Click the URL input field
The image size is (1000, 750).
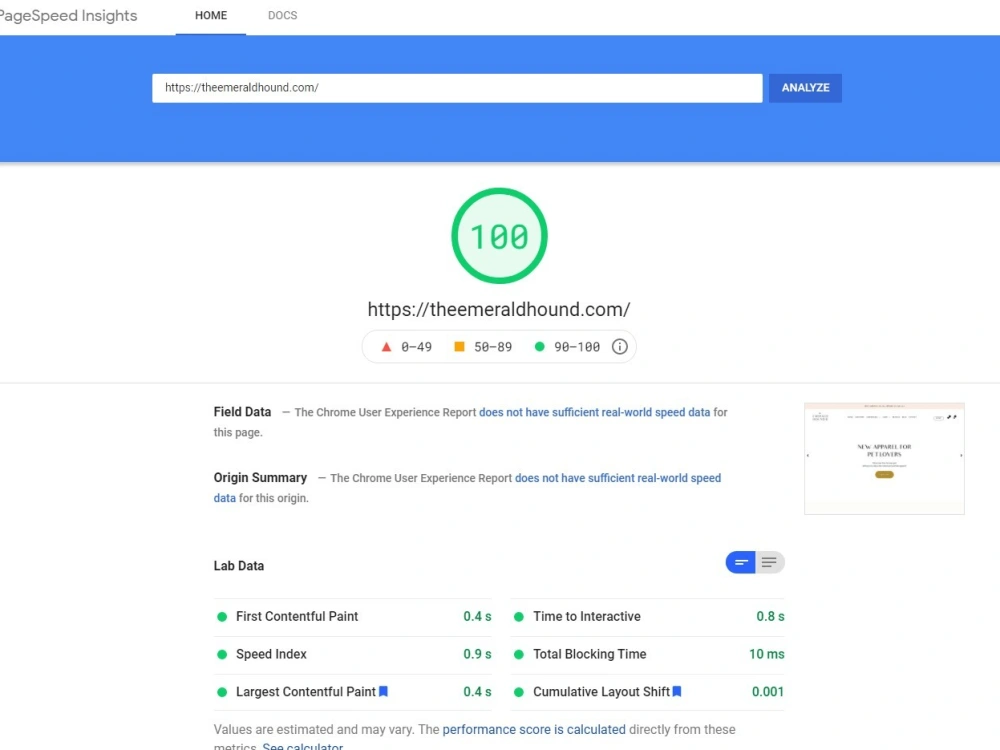pyautogui.click(x=457, y=88)
